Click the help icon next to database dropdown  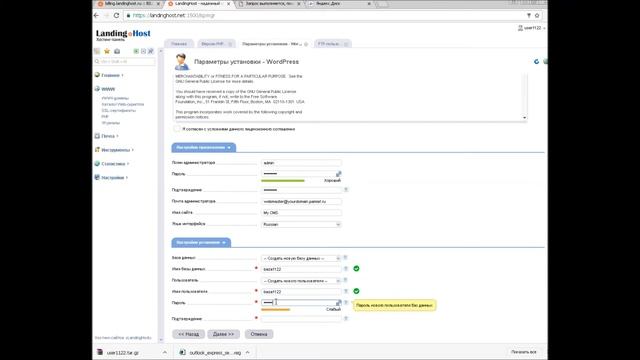click(x=345, y=258)
